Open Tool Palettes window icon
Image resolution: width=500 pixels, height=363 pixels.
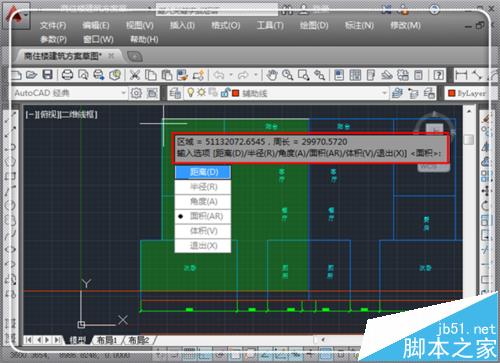pyautogui.click(x=371, y=75)
